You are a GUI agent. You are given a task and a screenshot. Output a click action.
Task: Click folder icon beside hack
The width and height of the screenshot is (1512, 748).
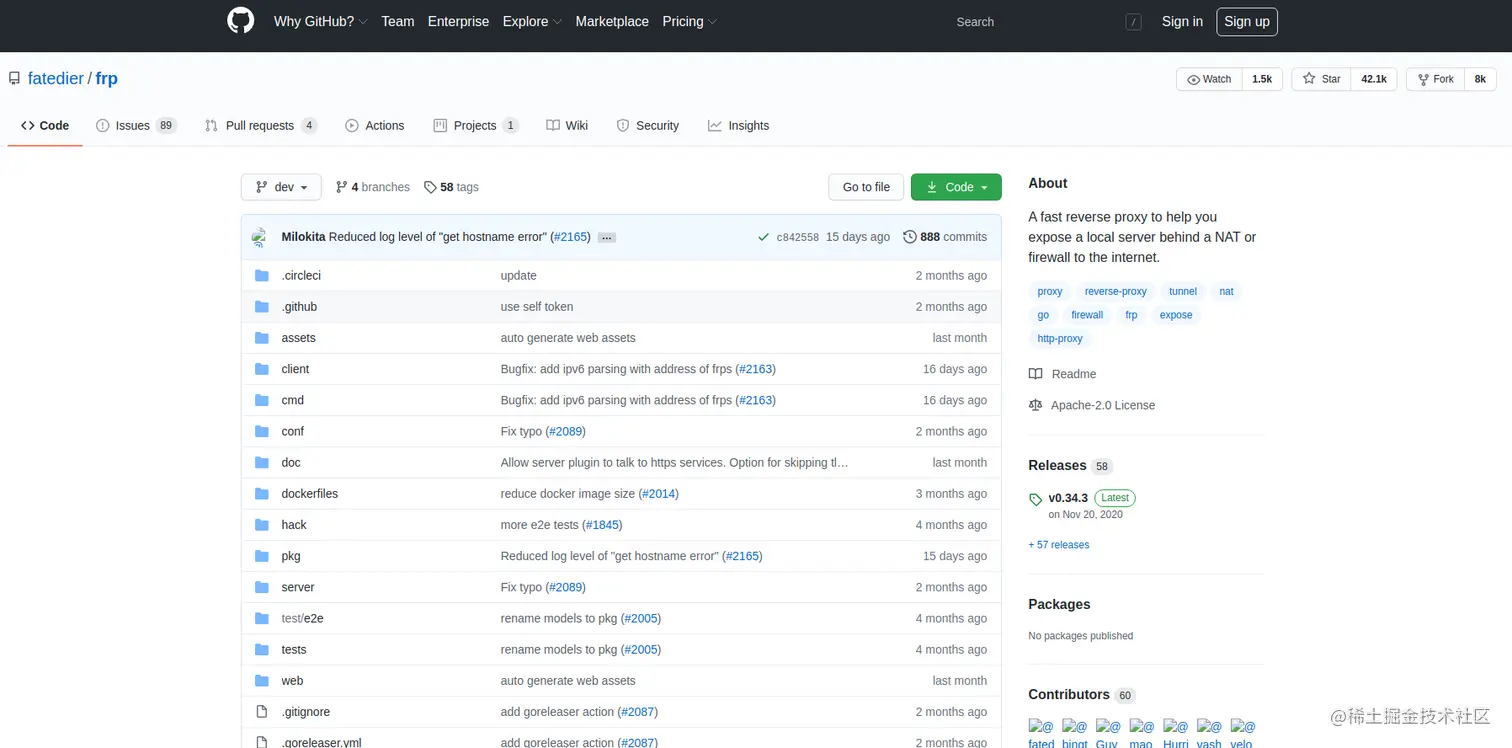262,525
